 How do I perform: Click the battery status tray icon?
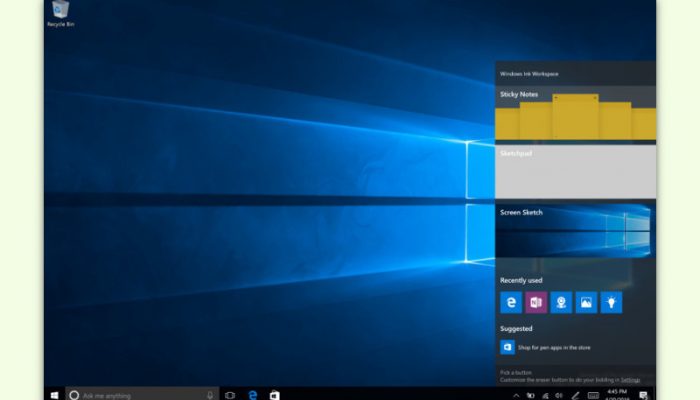(x=531, y=396)
